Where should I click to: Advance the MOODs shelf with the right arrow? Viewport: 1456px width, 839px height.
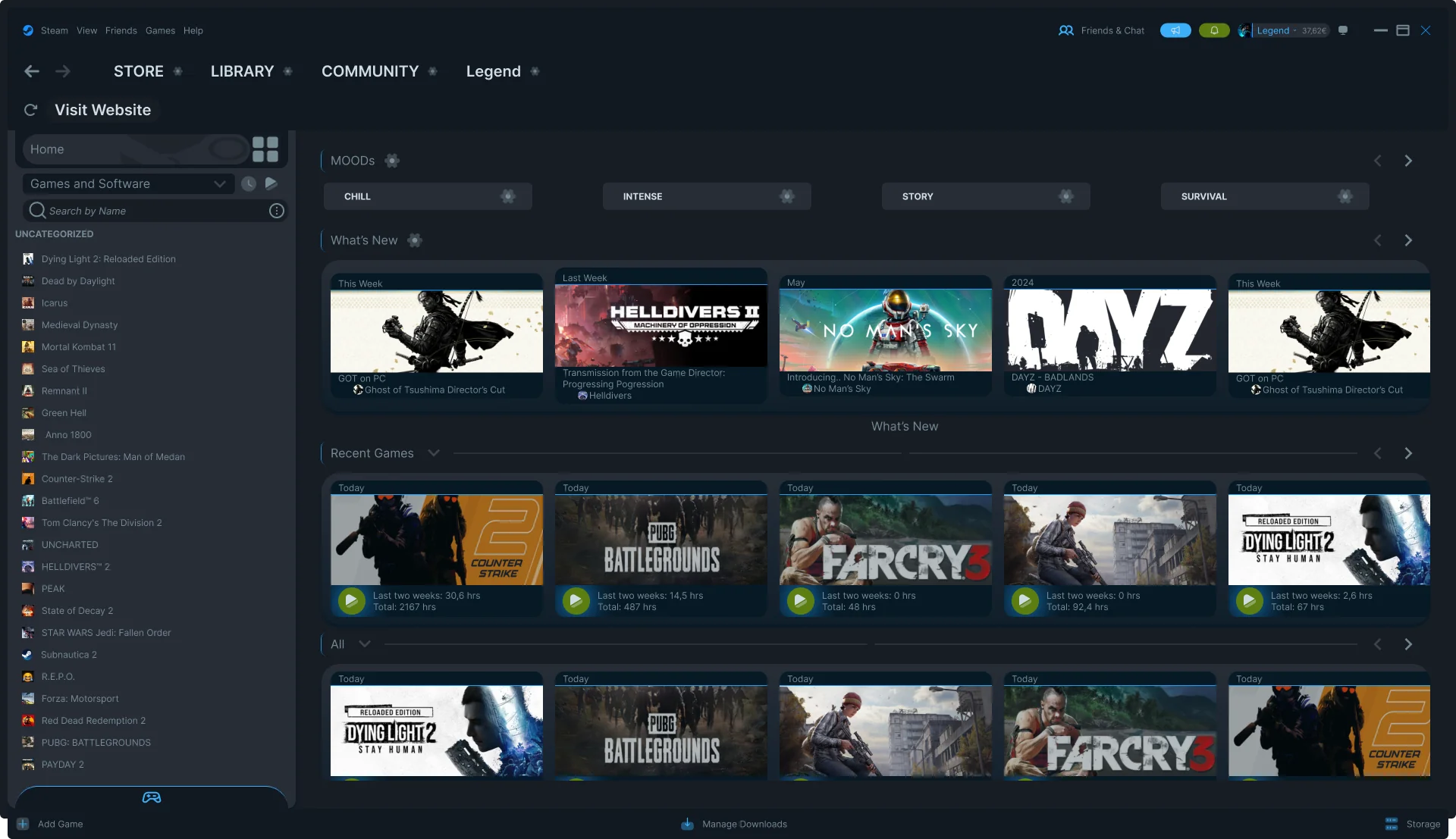(1408, 161)
